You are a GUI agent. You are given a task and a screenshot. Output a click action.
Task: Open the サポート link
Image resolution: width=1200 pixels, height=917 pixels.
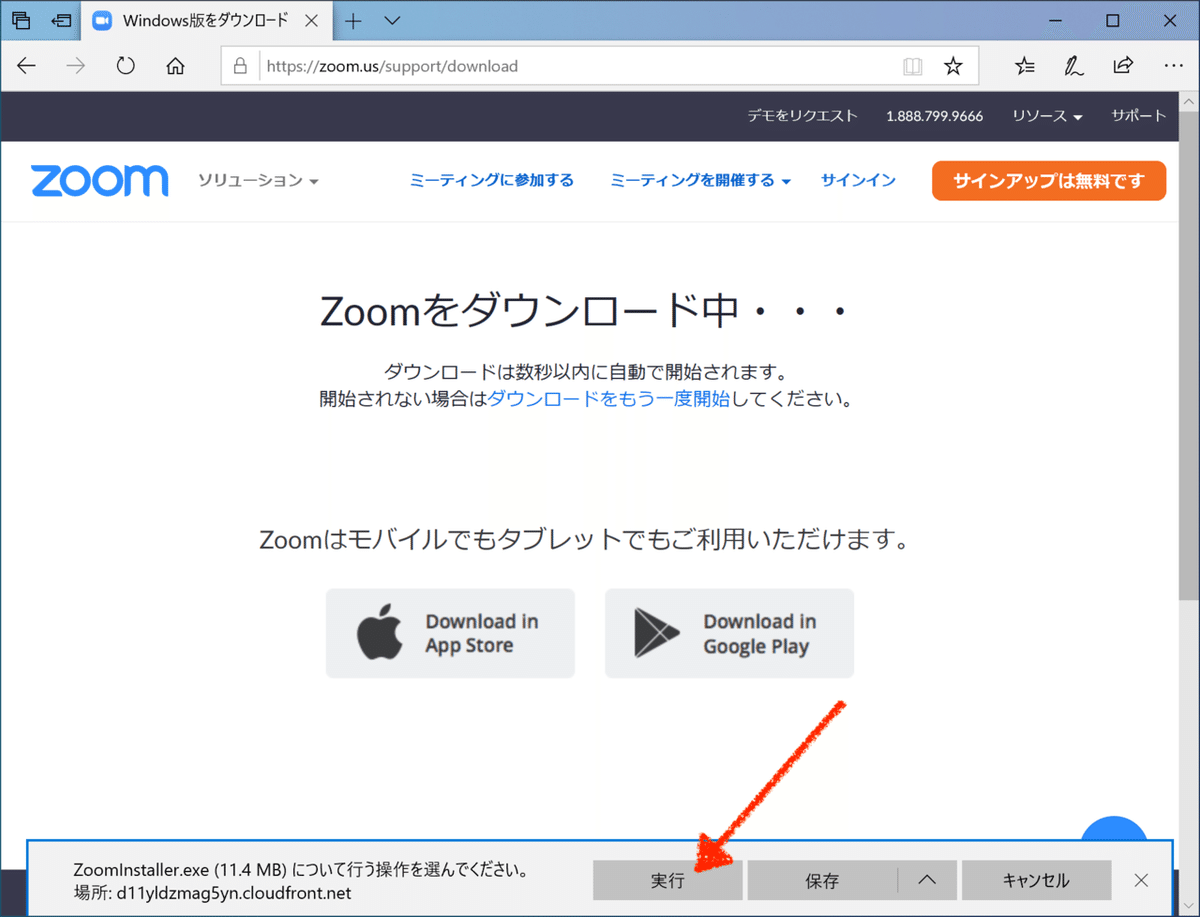1138,116
